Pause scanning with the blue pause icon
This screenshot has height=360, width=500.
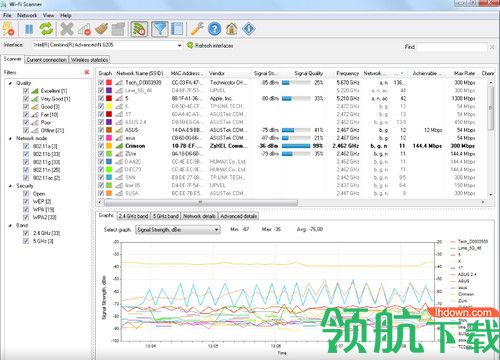point(29,29)
